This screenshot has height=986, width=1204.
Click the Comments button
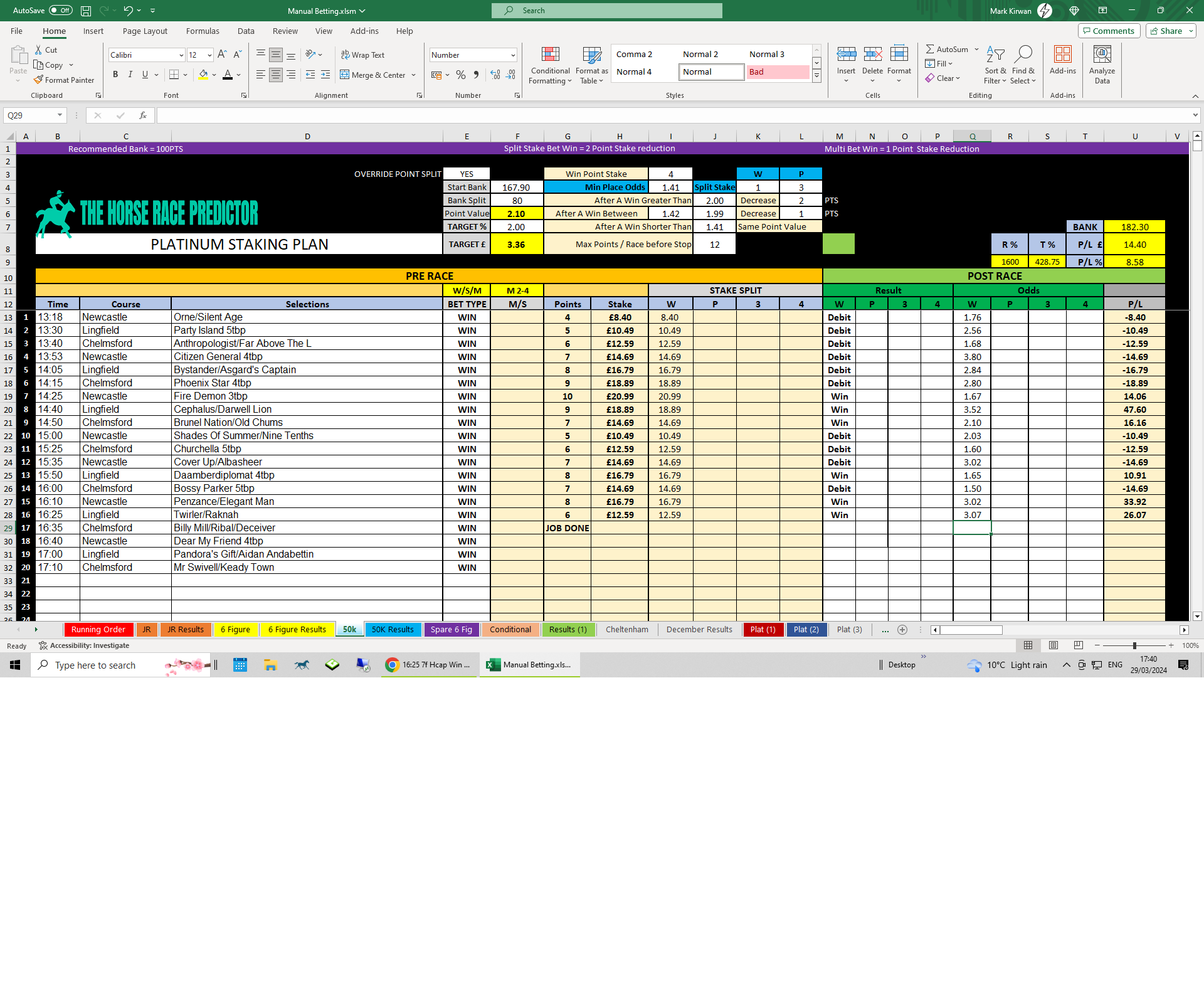coord(1109,31)
